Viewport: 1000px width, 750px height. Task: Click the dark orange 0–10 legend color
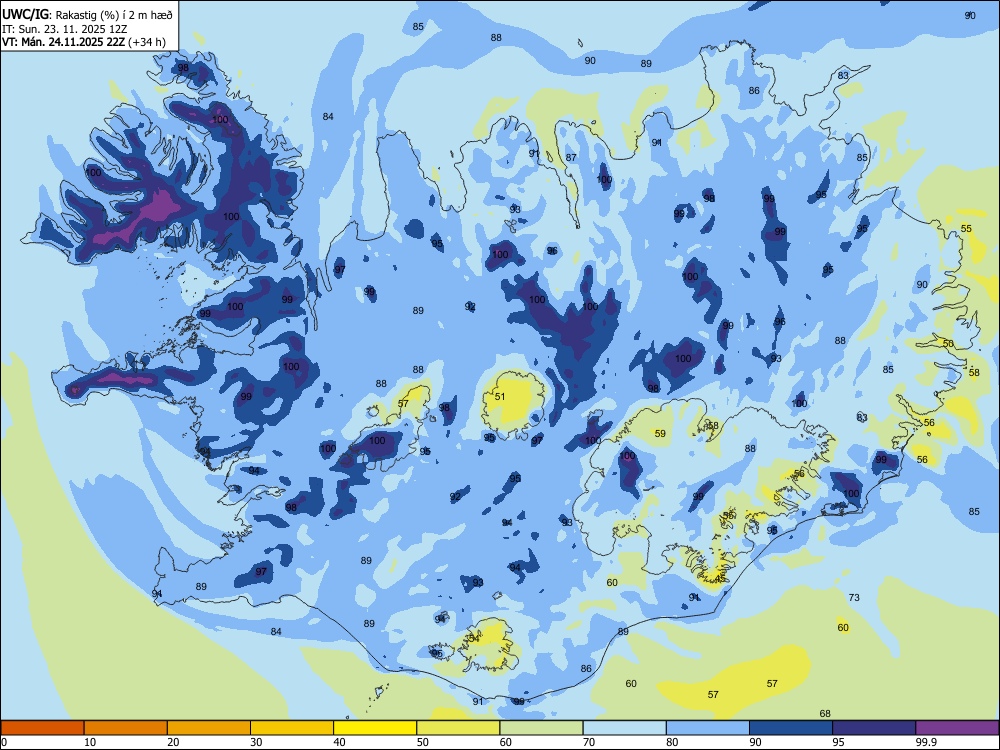click(x=42, y=728)
